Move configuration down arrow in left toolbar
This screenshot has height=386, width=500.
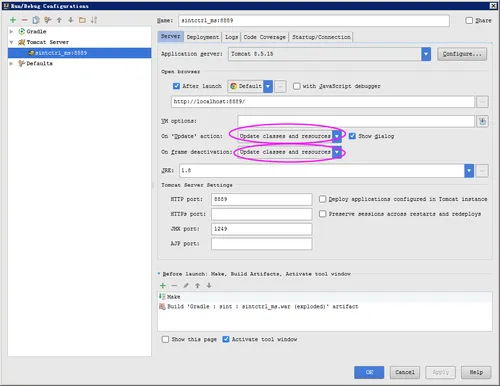(x=71, y=20)
